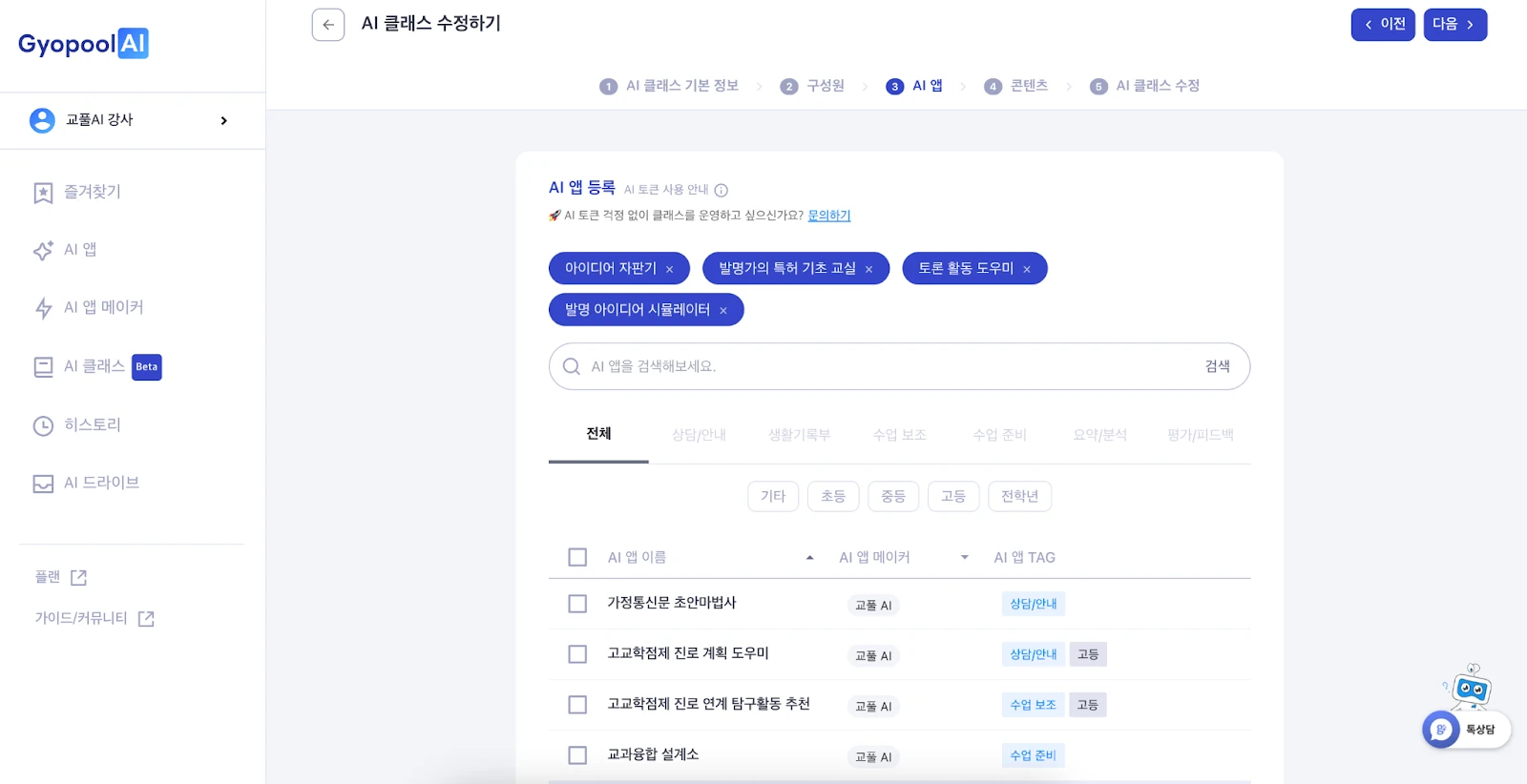Open AI 앱 메이커 lightning icon
The width and height of the screenshot is (1527, 784).
click(43, 308)
